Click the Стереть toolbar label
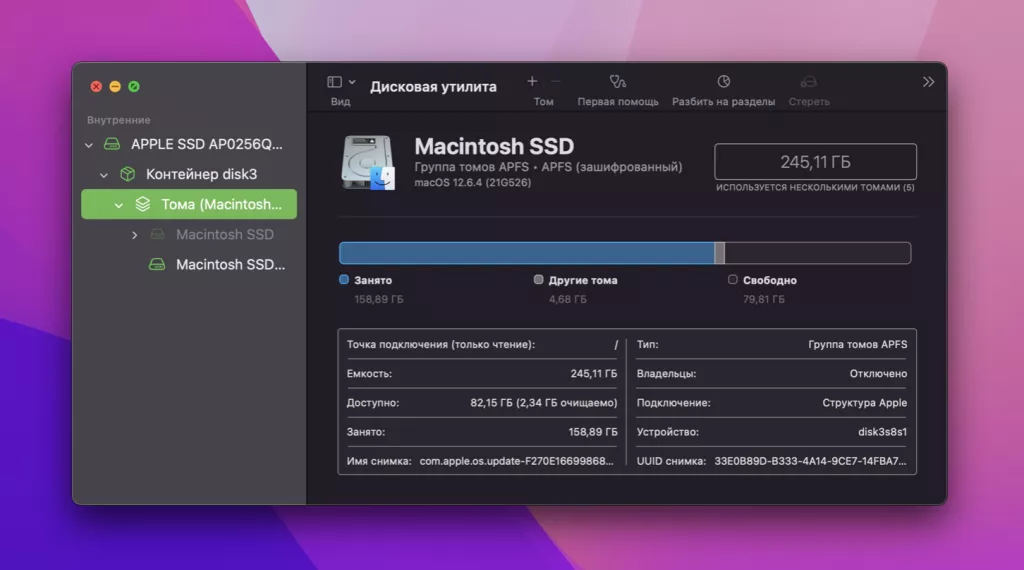 [809, 102]
